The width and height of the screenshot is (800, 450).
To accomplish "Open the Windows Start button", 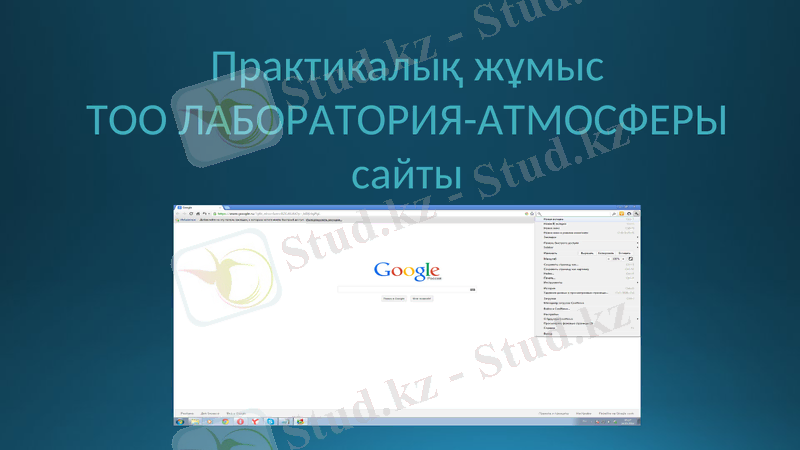I will pos(180,422).
